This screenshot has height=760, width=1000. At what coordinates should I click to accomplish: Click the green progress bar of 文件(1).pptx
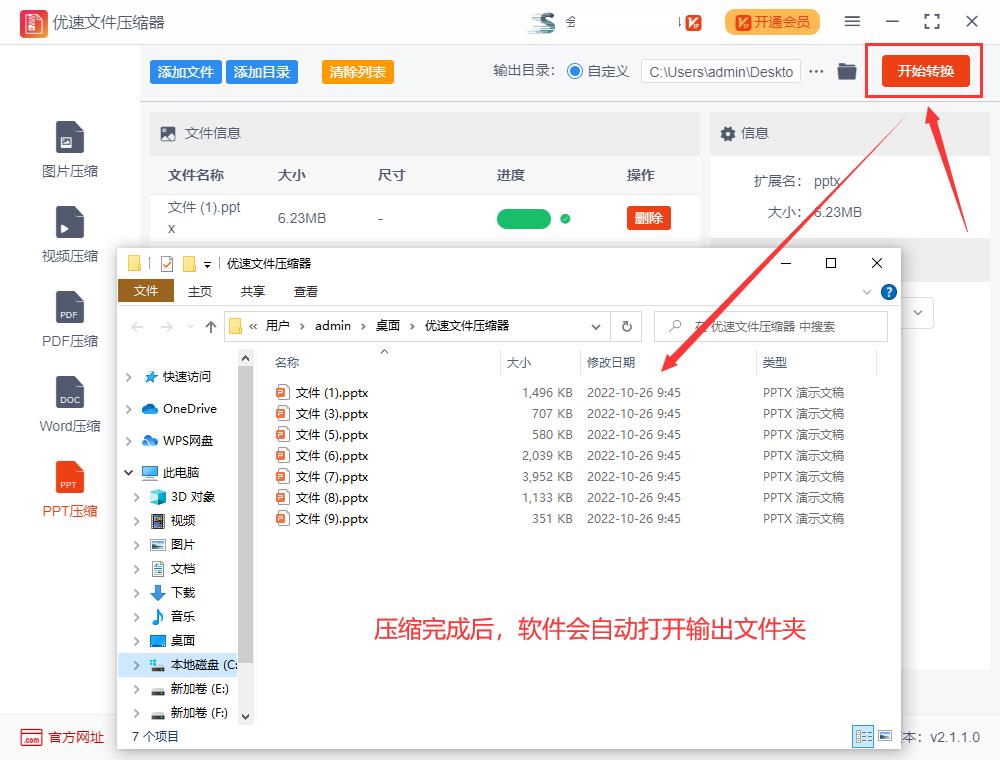pos(523,217)
